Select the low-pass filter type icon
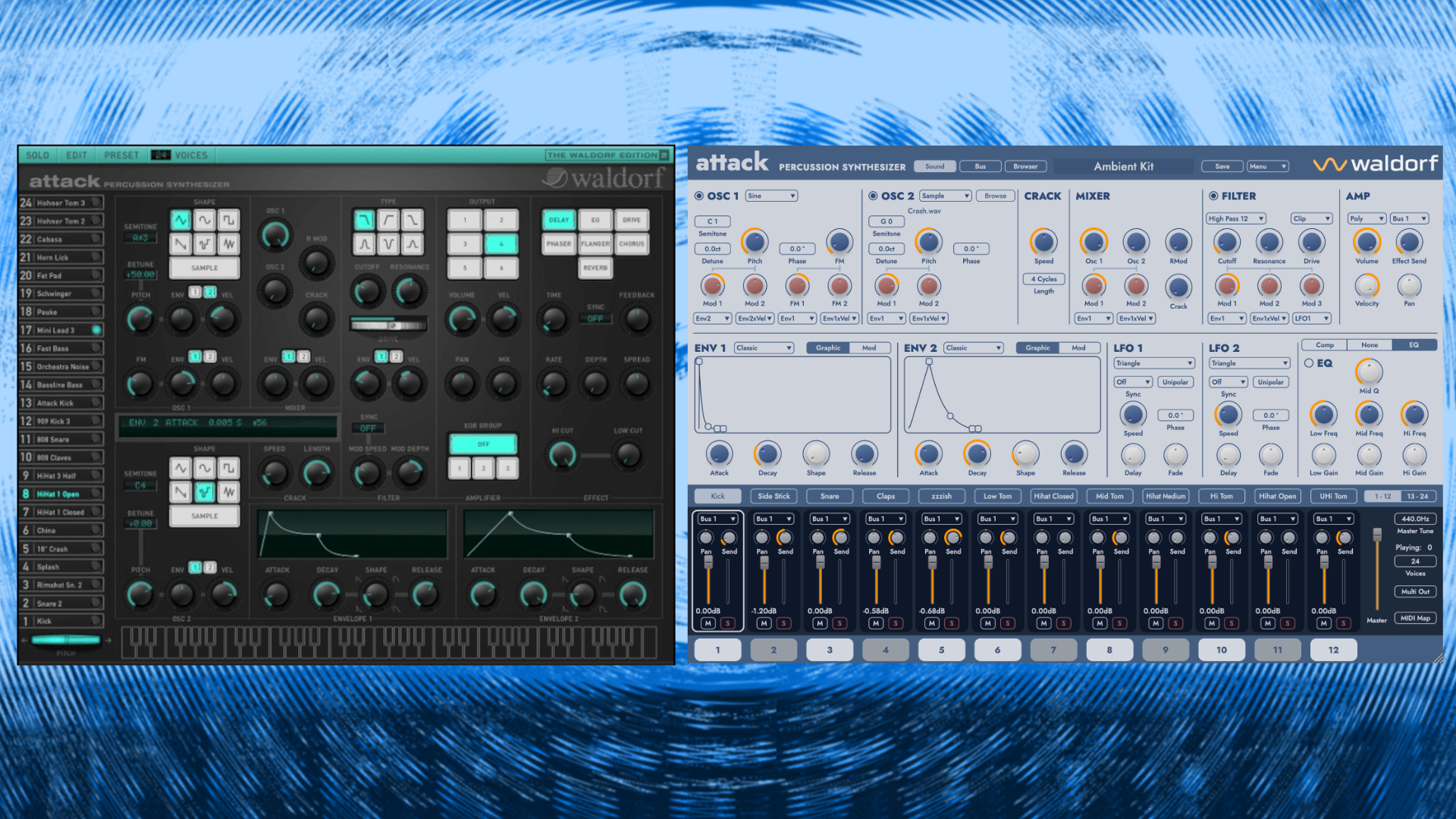 (x=365, y=220)
